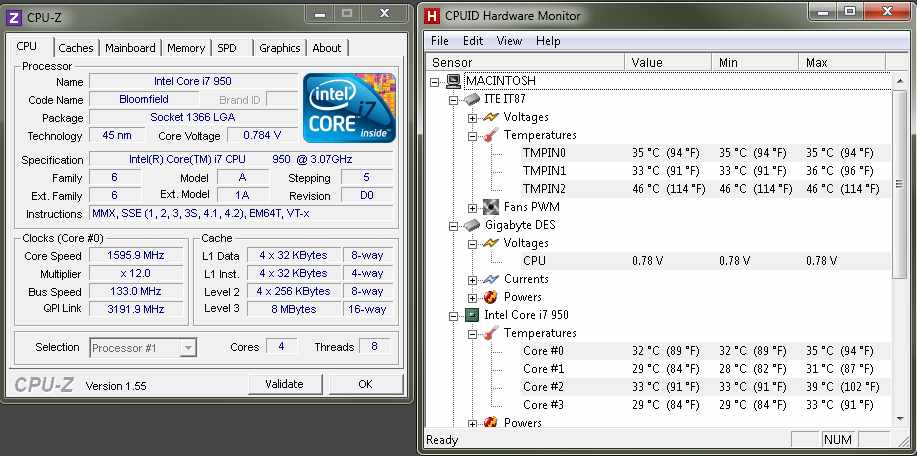
Task: Click the Min column header
Action: tap(755, 62)
